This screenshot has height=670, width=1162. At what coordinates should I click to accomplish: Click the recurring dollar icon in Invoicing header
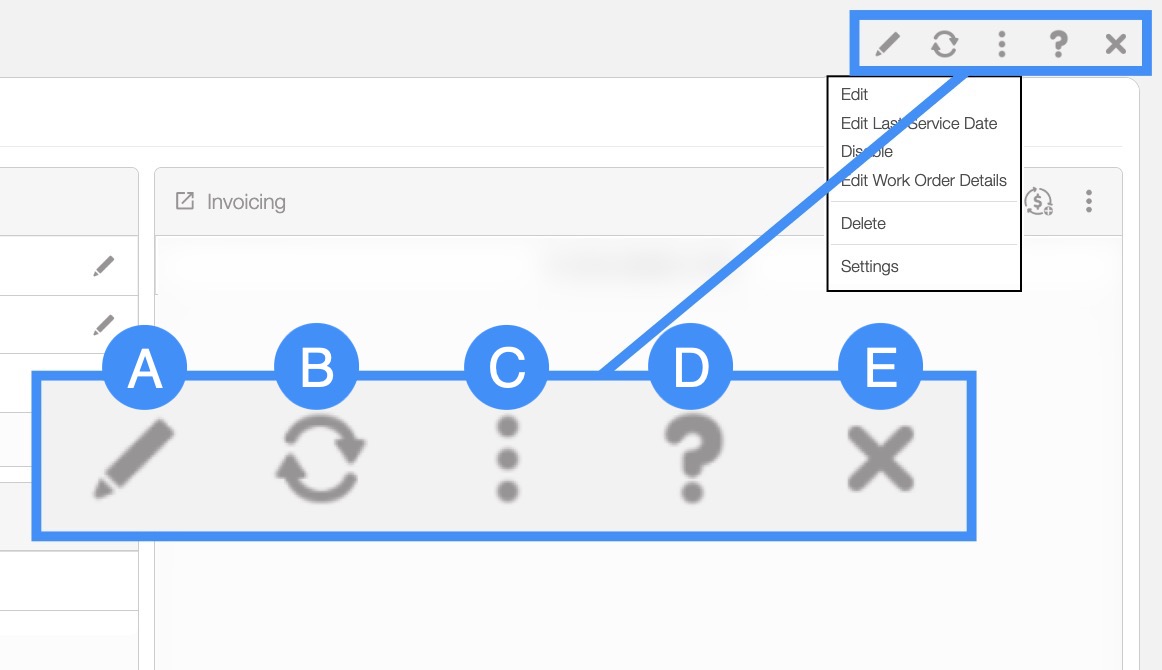1040,201
